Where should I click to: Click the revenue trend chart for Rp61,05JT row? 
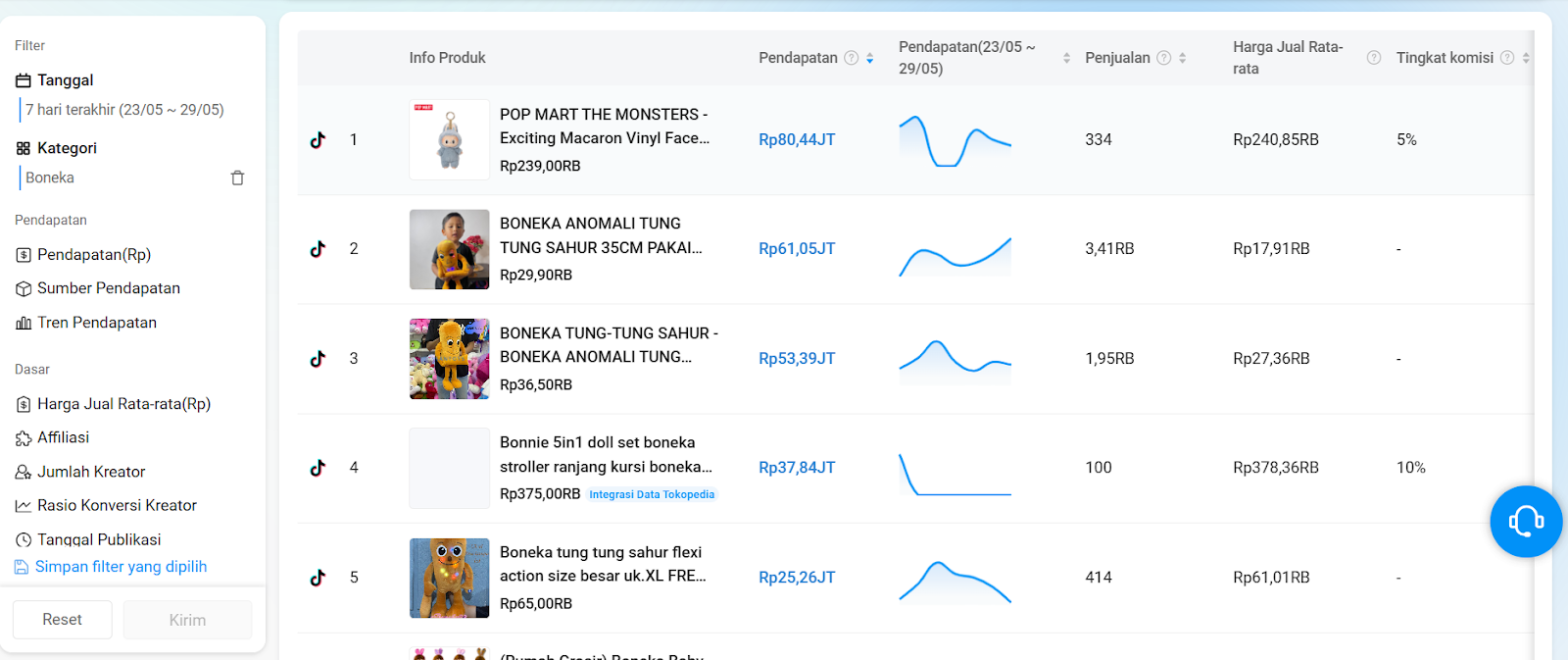(955, 255)
